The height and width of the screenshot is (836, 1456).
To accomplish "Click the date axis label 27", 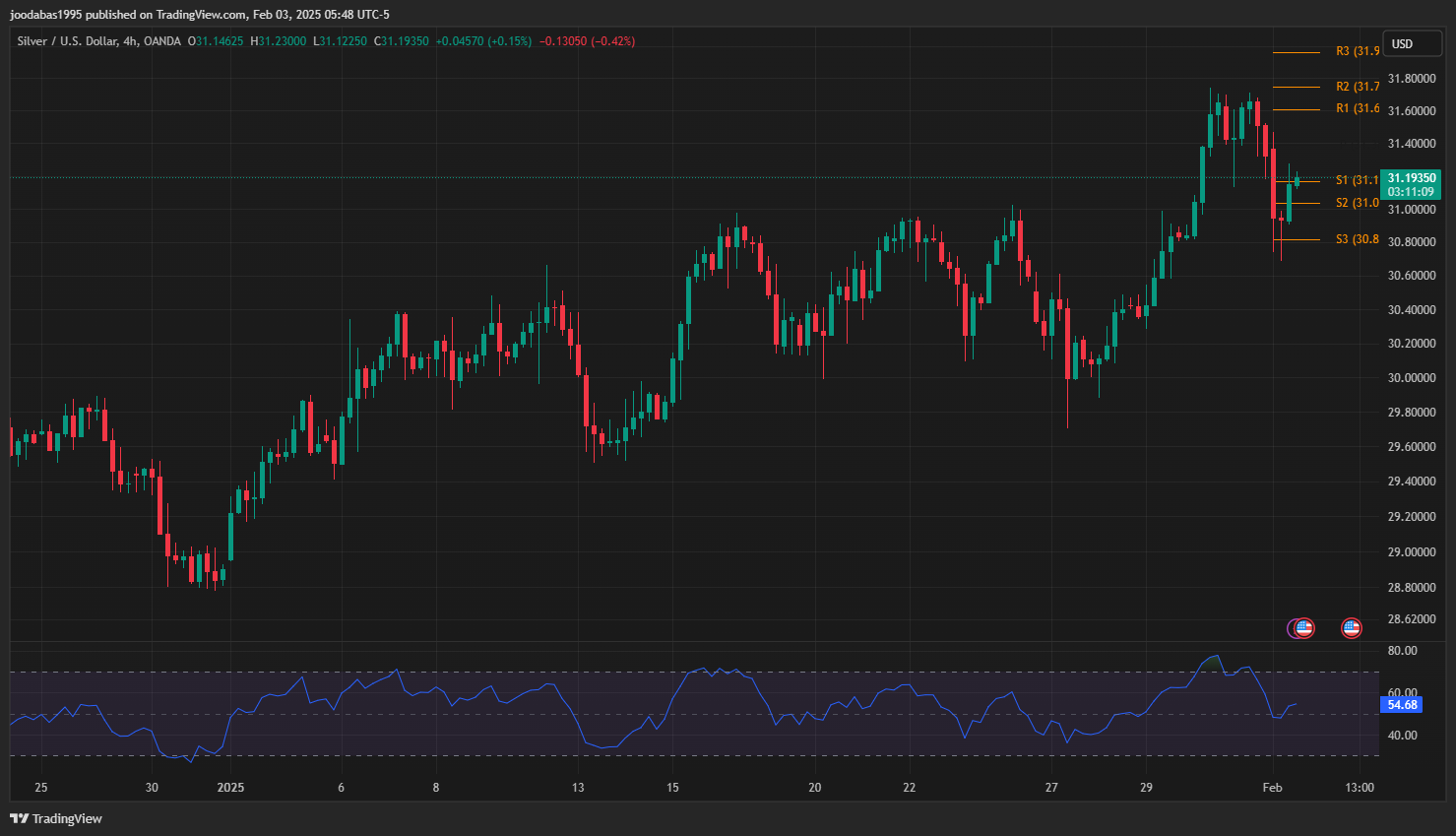I will point(1051,788).
